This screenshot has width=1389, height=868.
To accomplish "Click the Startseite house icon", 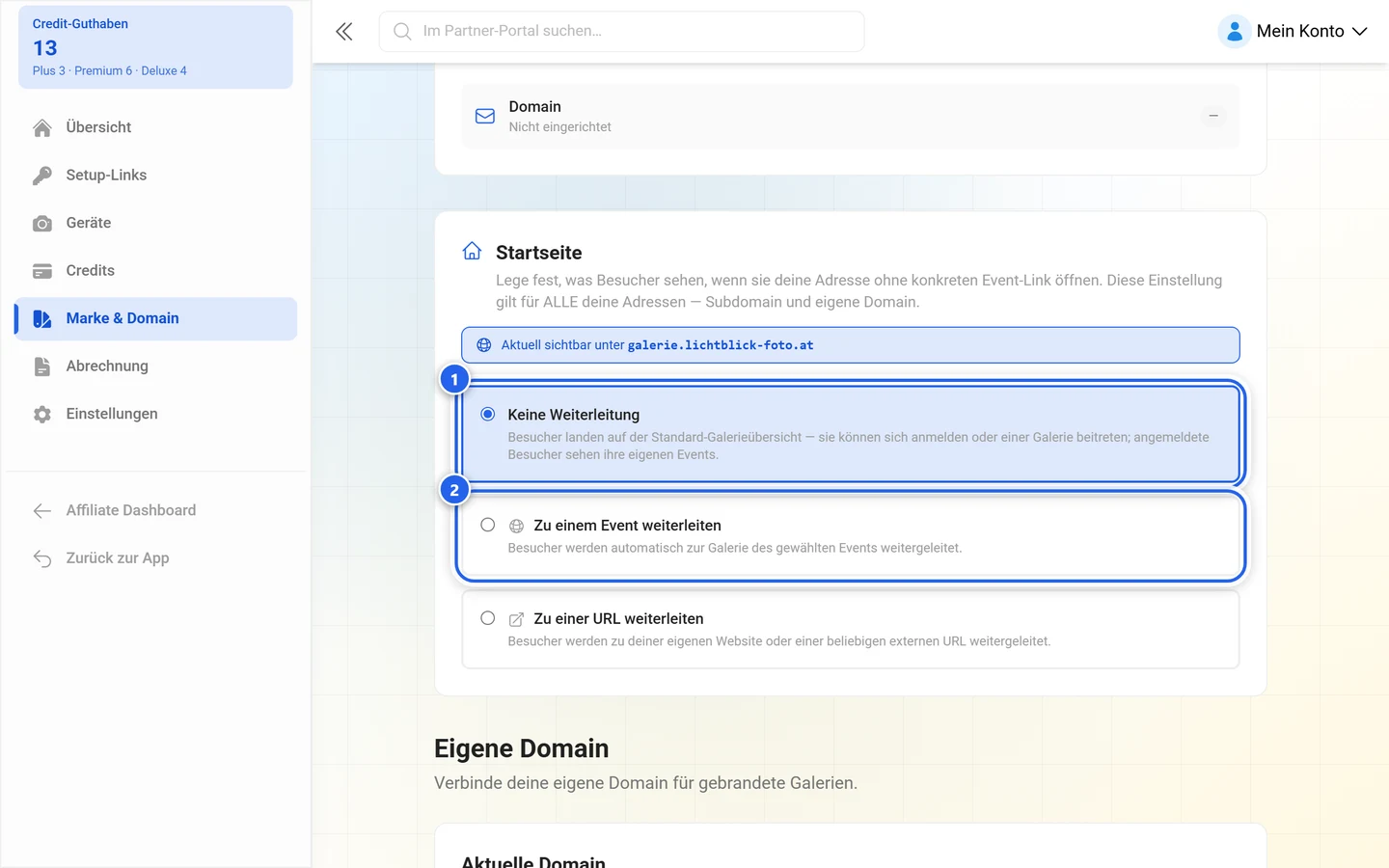I will pos(472,252).
